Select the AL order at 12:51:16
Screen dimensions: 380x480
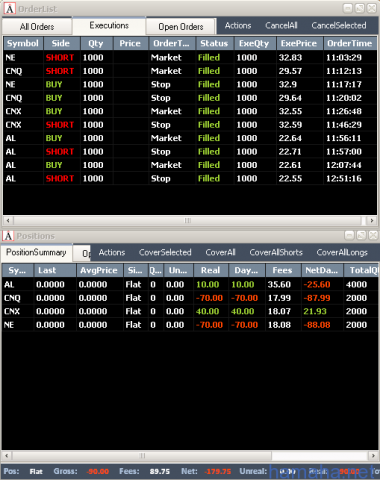click(x=190, y=178)
